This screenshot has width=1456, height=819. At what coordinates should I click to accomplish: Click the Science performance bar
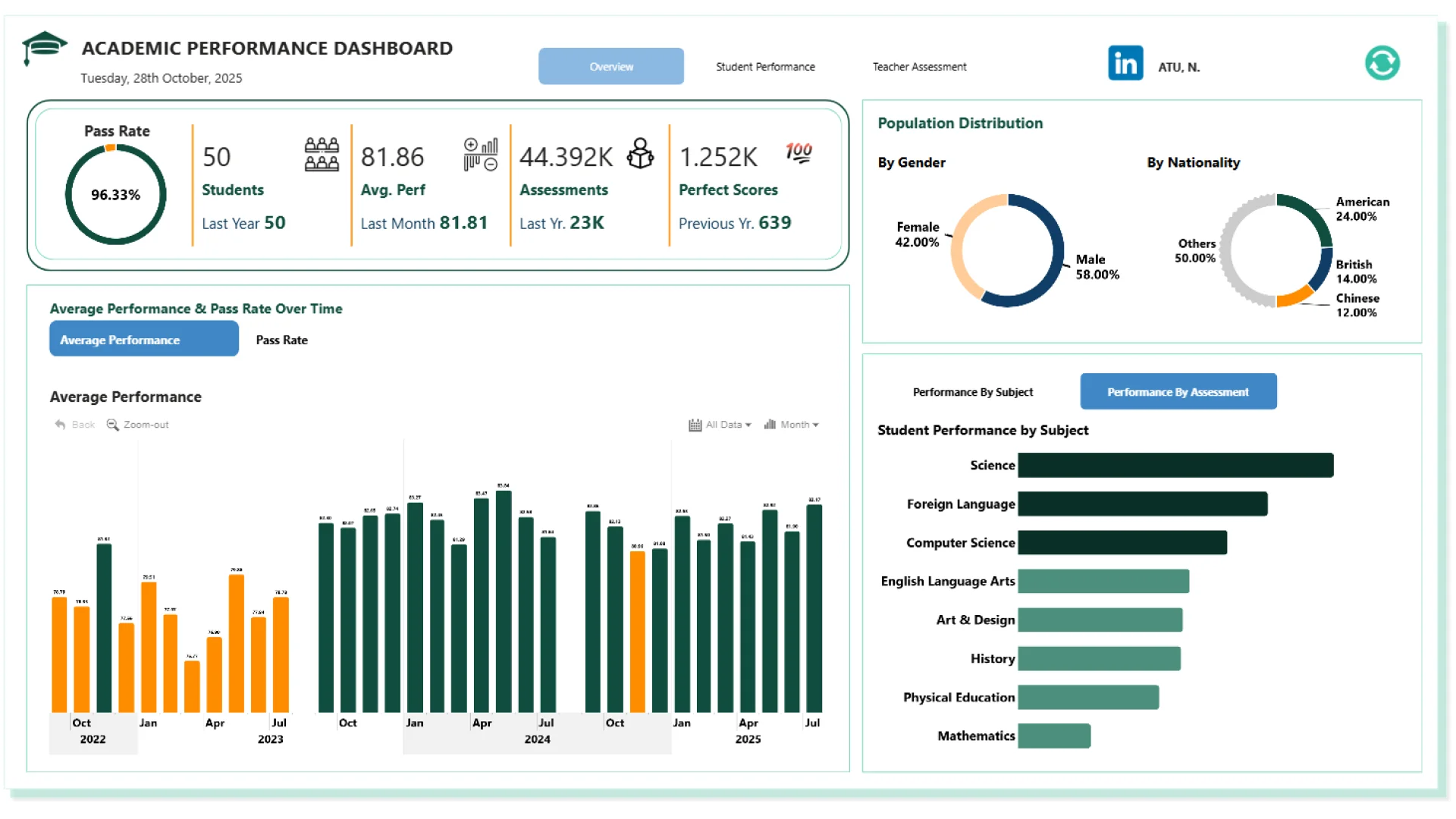[1175, 465]
